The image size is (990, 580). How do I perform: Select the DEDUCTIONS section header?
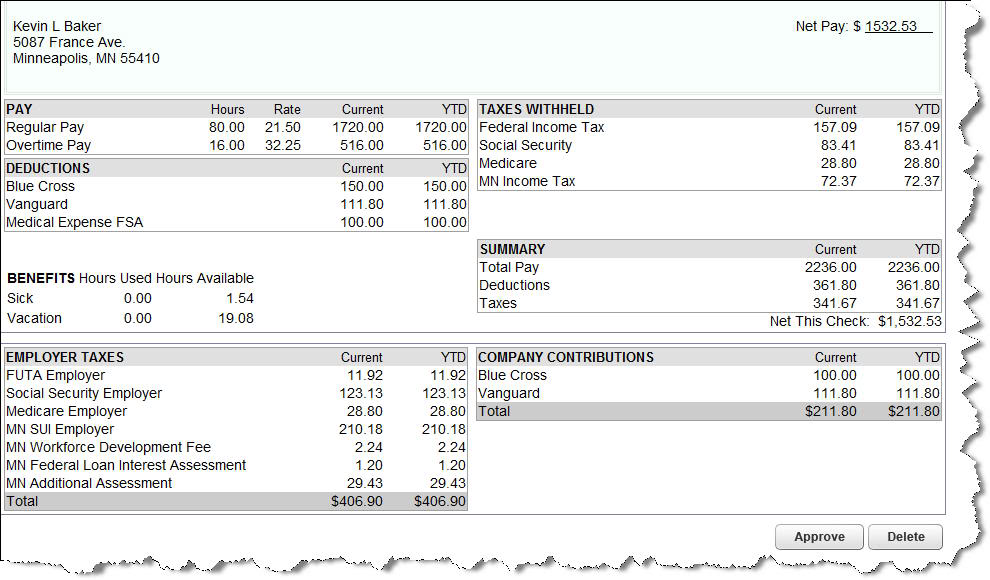click(x=48, y=168)
